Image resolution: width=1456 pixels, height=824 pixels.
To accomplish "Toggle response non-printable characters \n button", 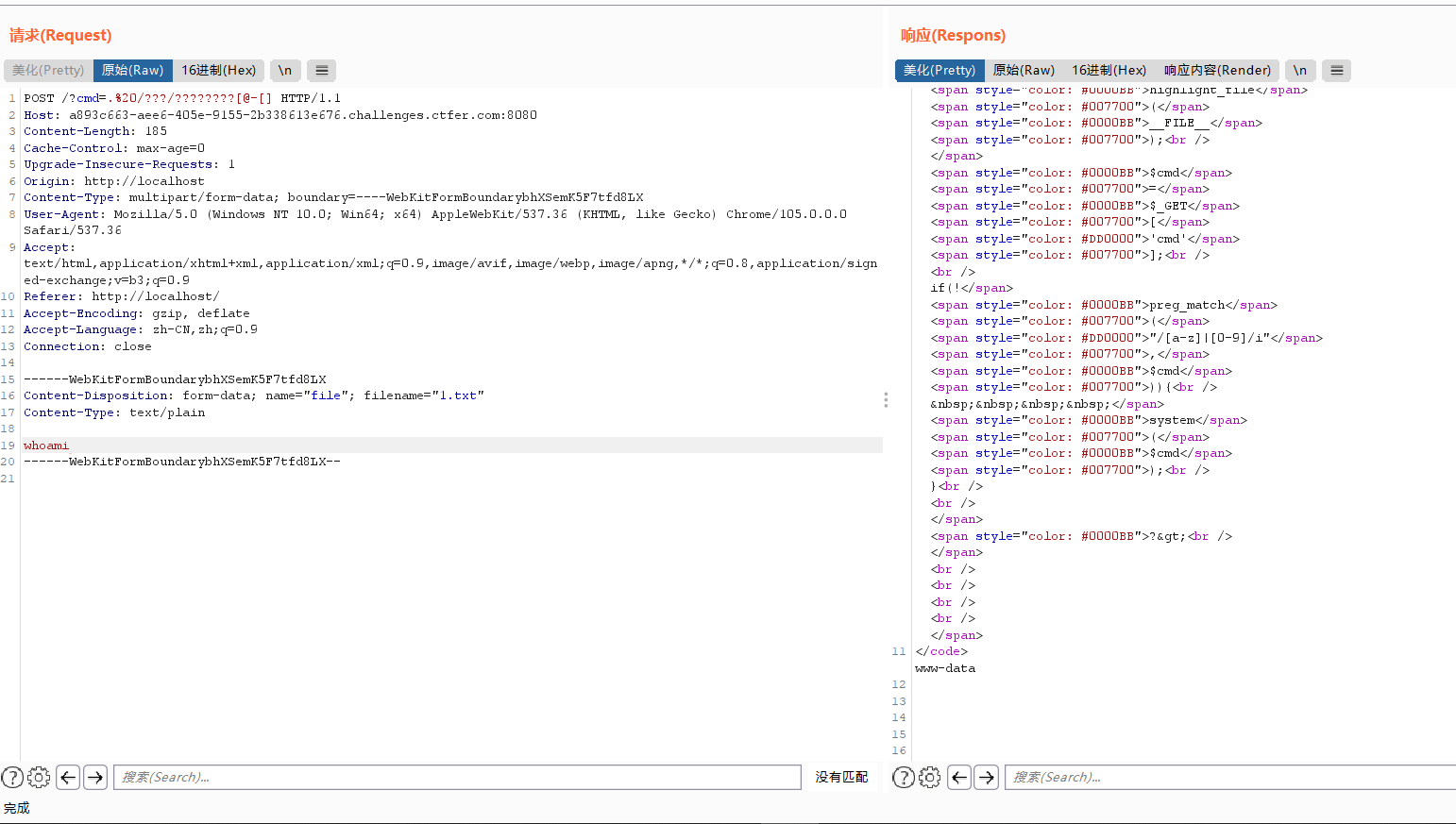I will [x=1300, y=70].
